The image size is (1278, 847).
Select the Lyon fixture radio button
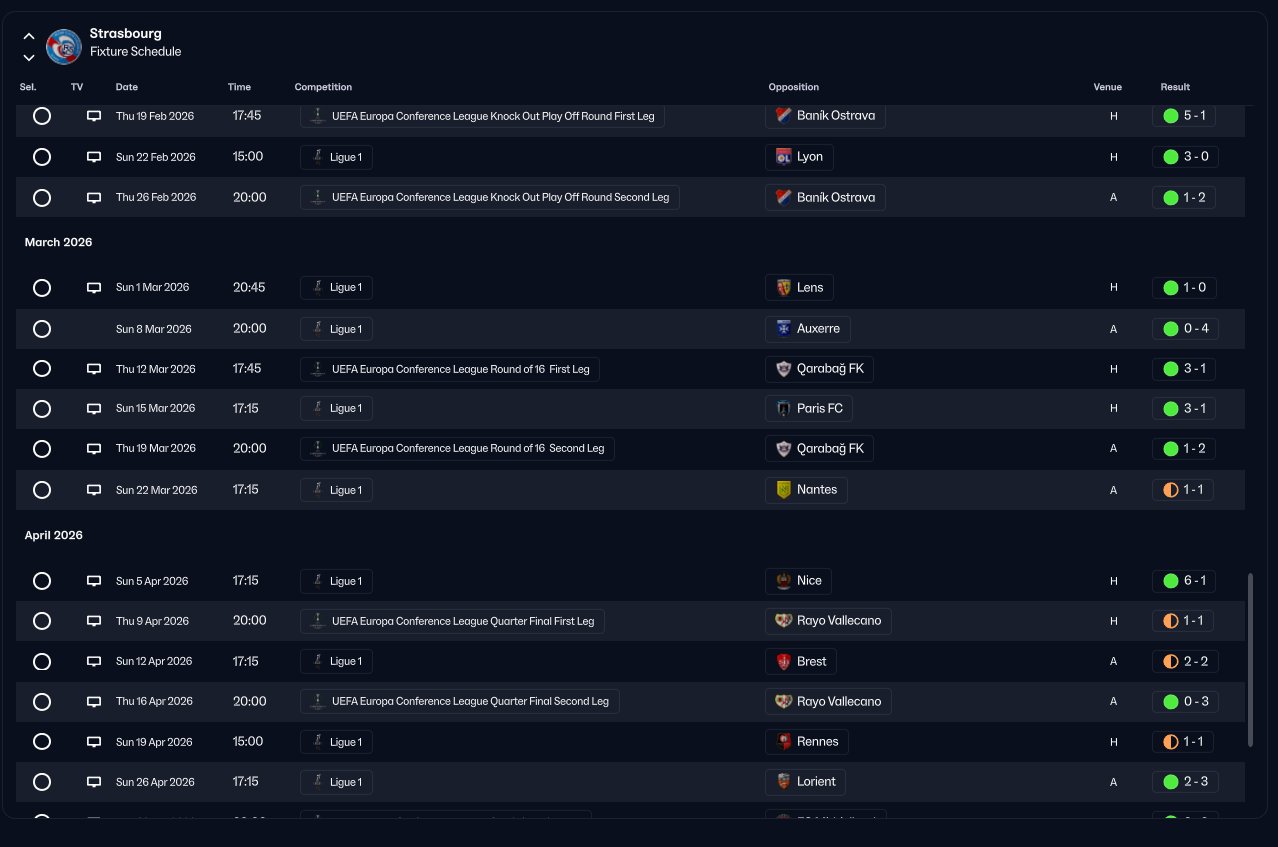(42, 157)
